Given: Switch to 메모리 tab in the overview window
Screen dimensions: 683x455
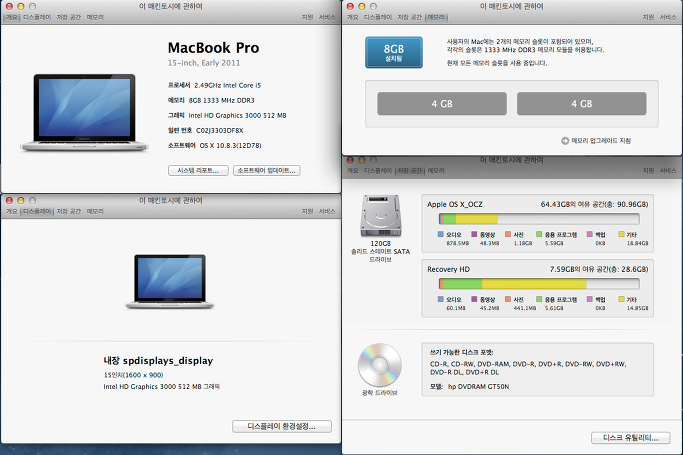Looking at the screenshot, I should (x=95, y=17).
